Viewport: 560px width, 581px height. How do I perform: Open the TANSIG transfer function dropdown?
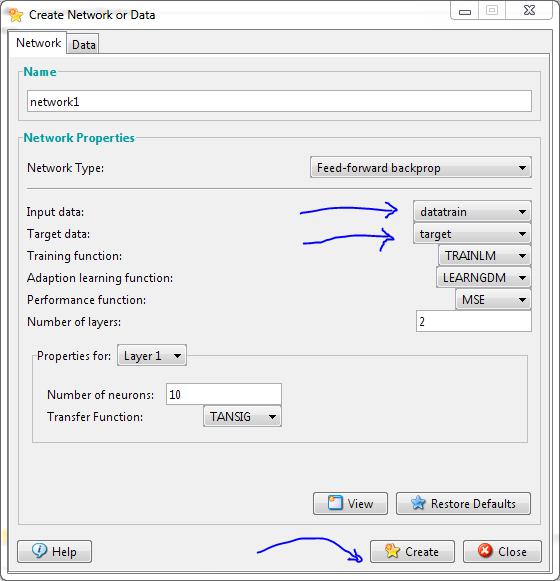tap(242, 416)
